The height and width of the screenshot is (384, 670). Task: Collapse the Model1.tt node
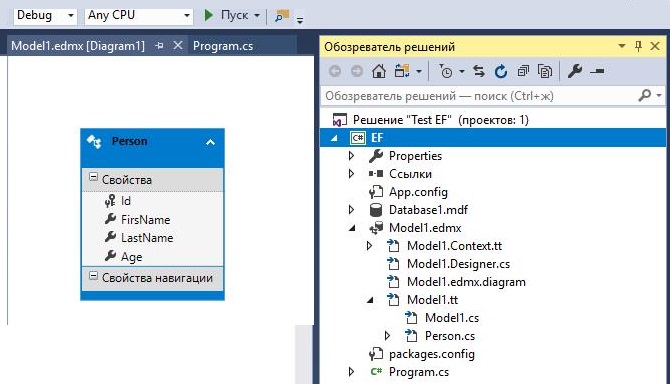click(370, 300)
